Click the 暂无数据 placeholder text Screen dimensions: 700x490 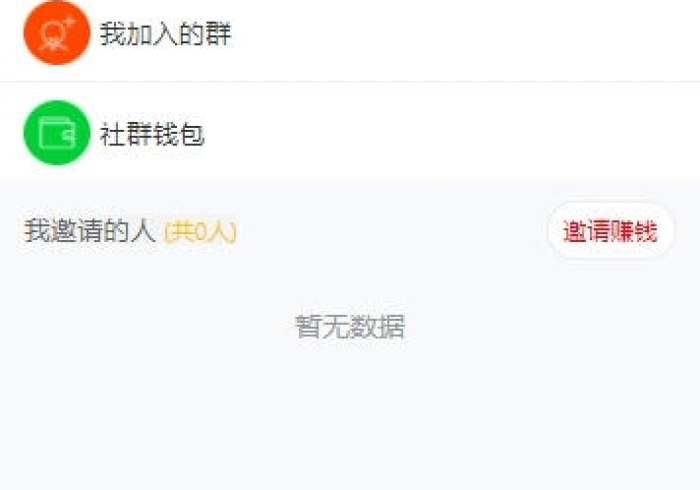pyautogui.click(x=350, y=327)
